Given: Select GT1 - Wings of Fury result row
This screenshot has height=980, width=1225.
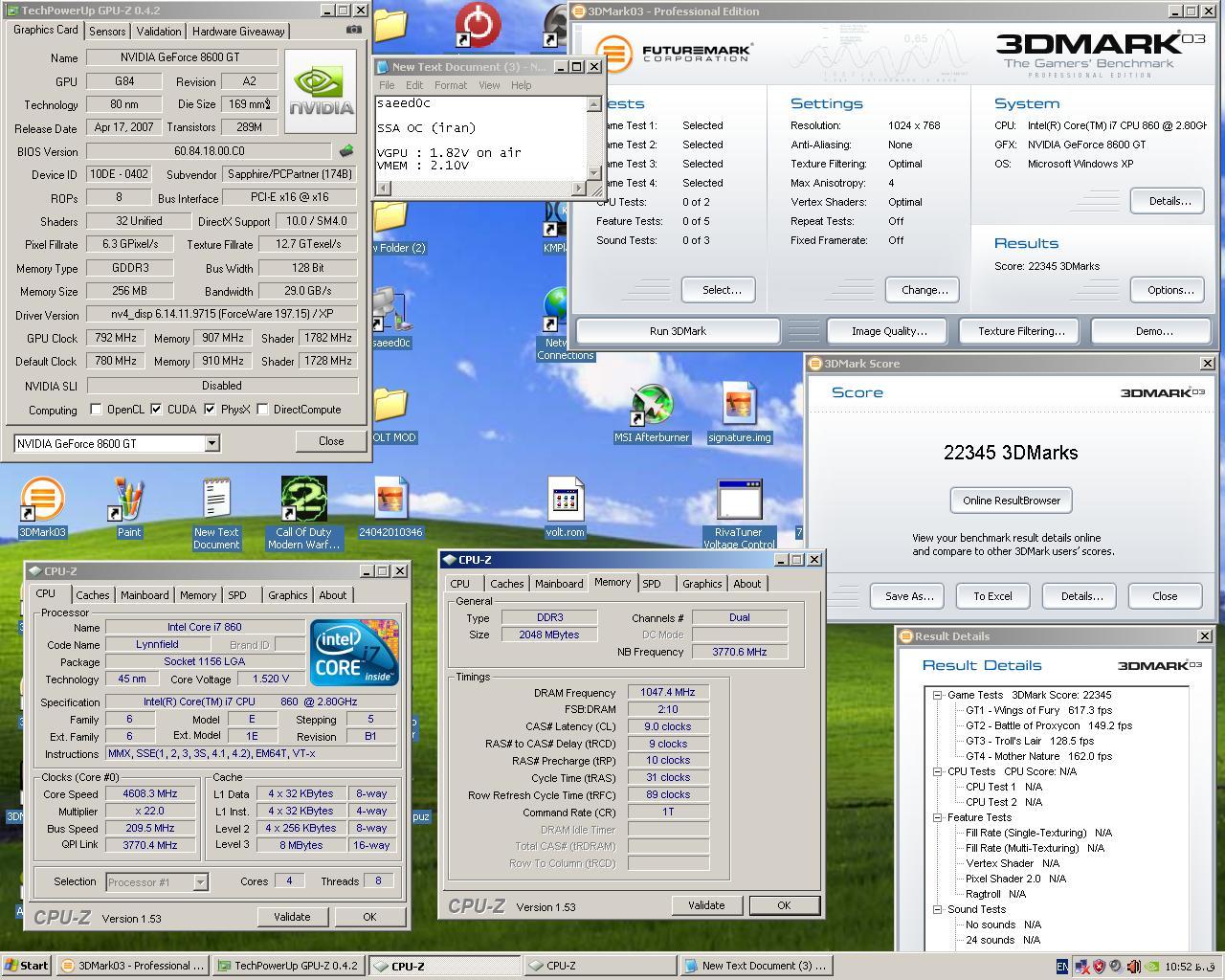Looking at the screenshot, I should coord(1038,710).
